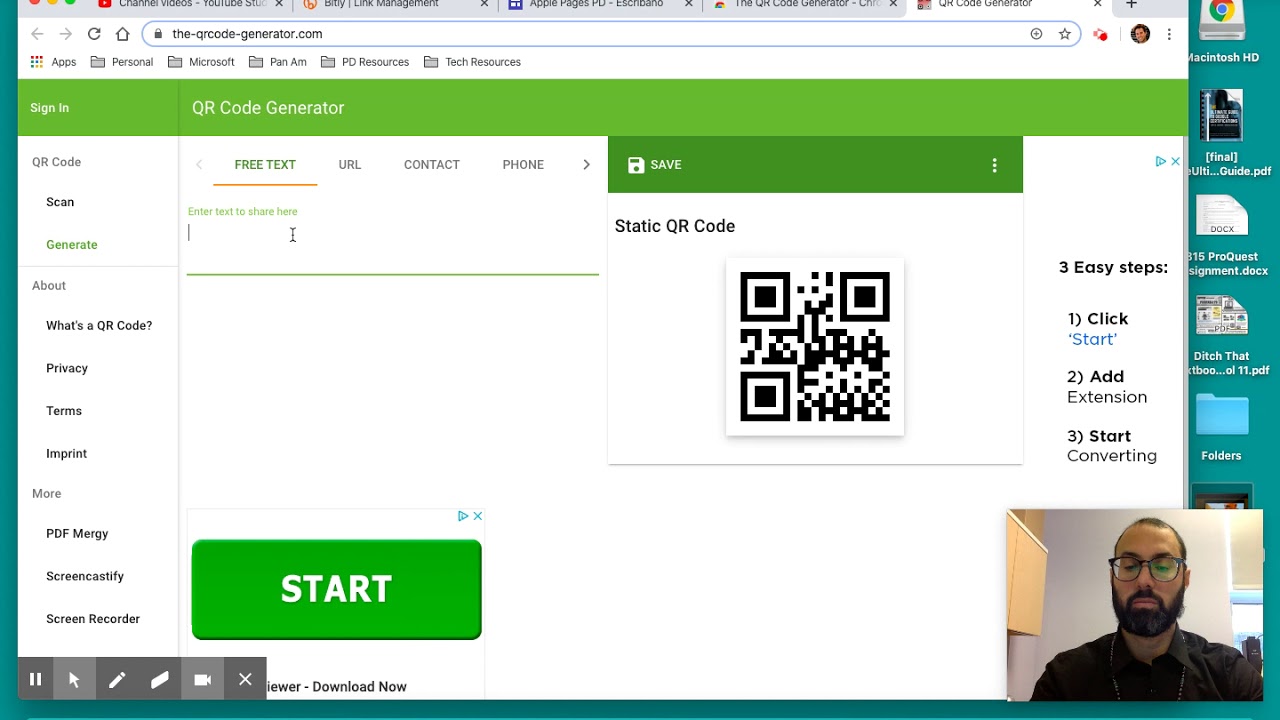Open the PD Resources bookmarks folder
Image resolution: width=1280 pixels, height=720 pixels.
tap(365, 62)
